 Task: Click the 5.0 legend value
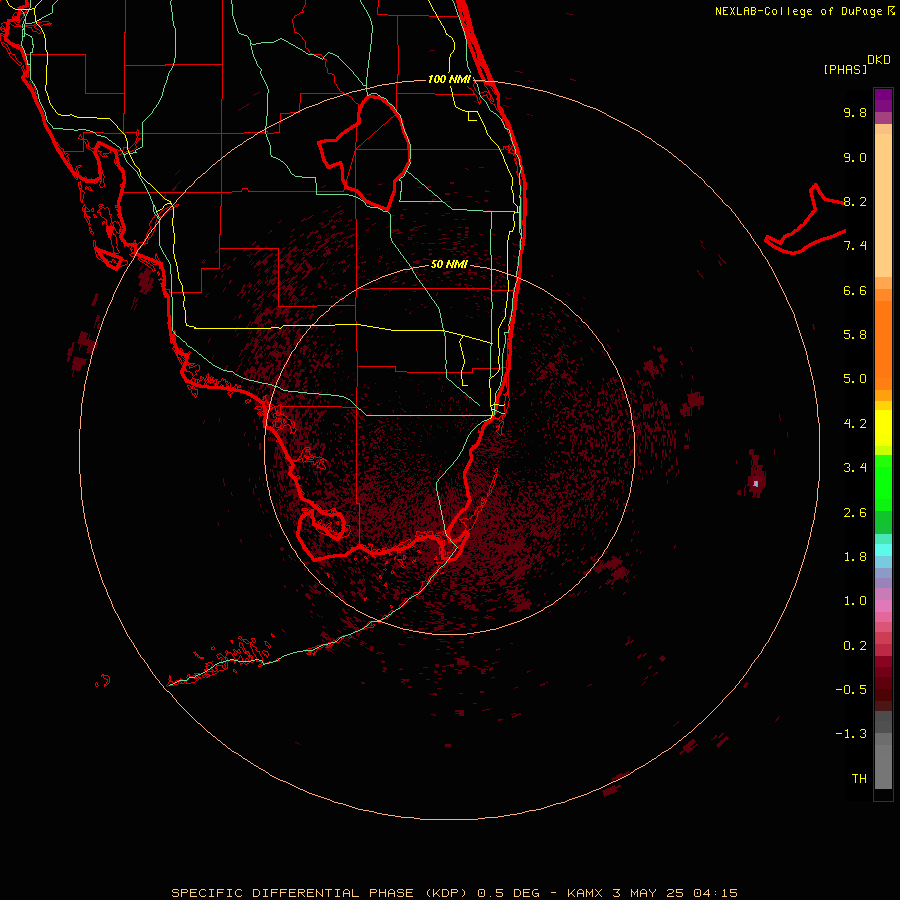tap(855, 379)
